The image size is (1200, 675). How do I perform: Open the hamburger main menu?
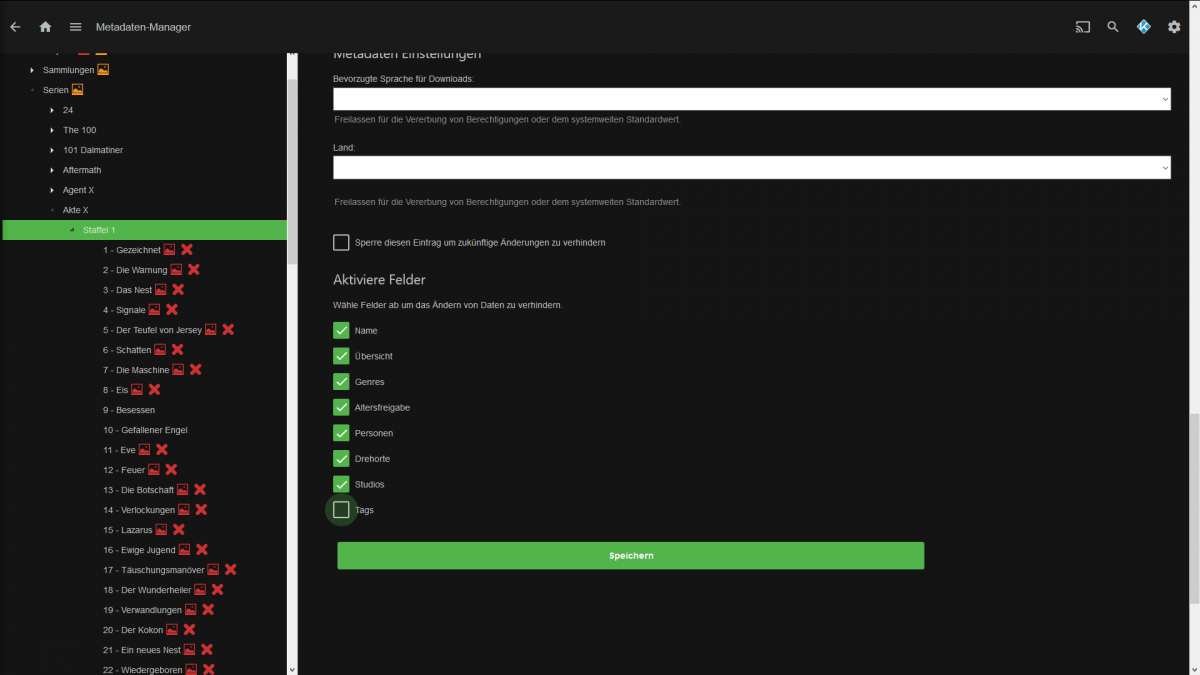point(75,27)
